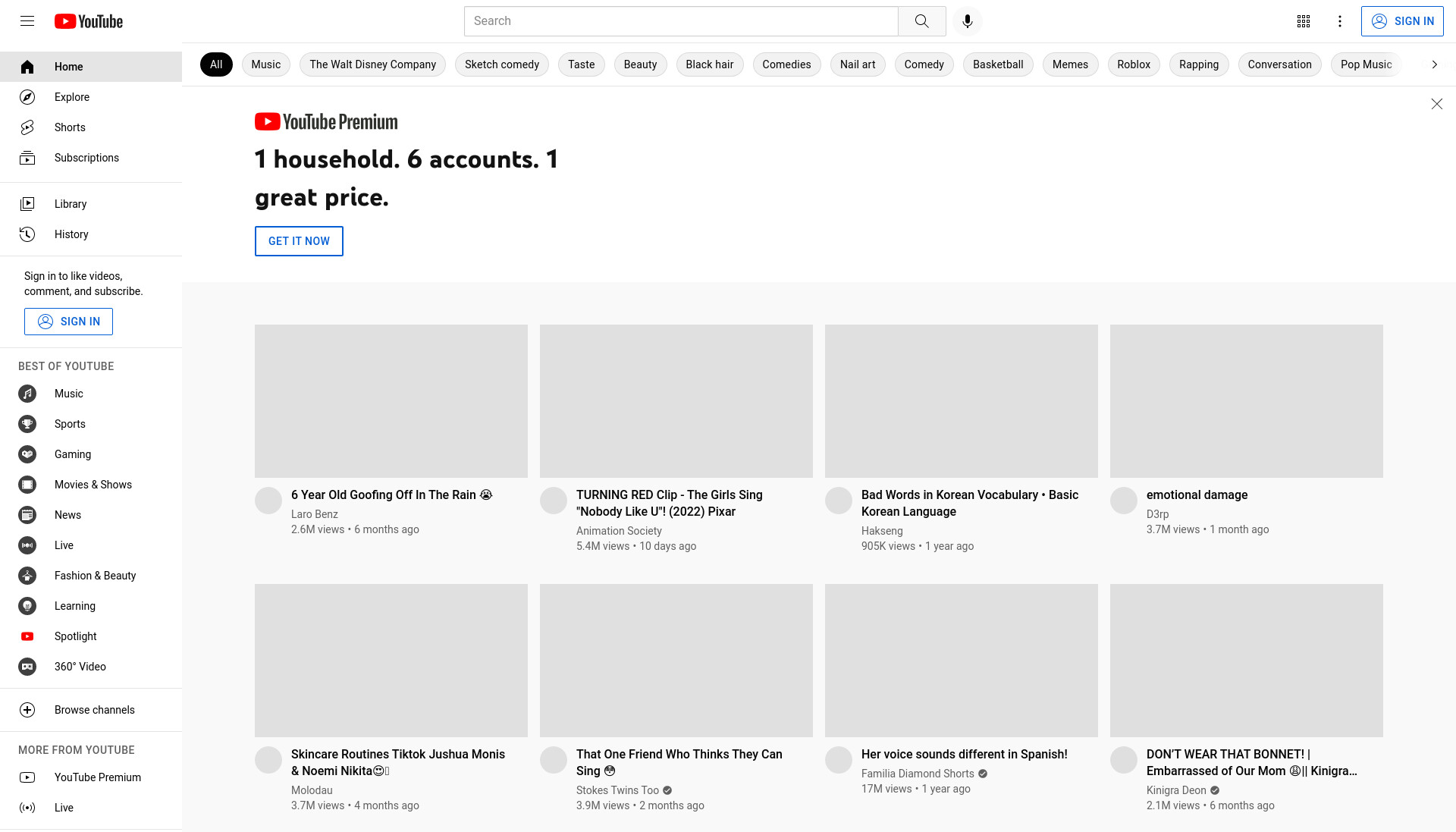
Task: Select The Walt Disney Company chip
Action: click(372, 64)
